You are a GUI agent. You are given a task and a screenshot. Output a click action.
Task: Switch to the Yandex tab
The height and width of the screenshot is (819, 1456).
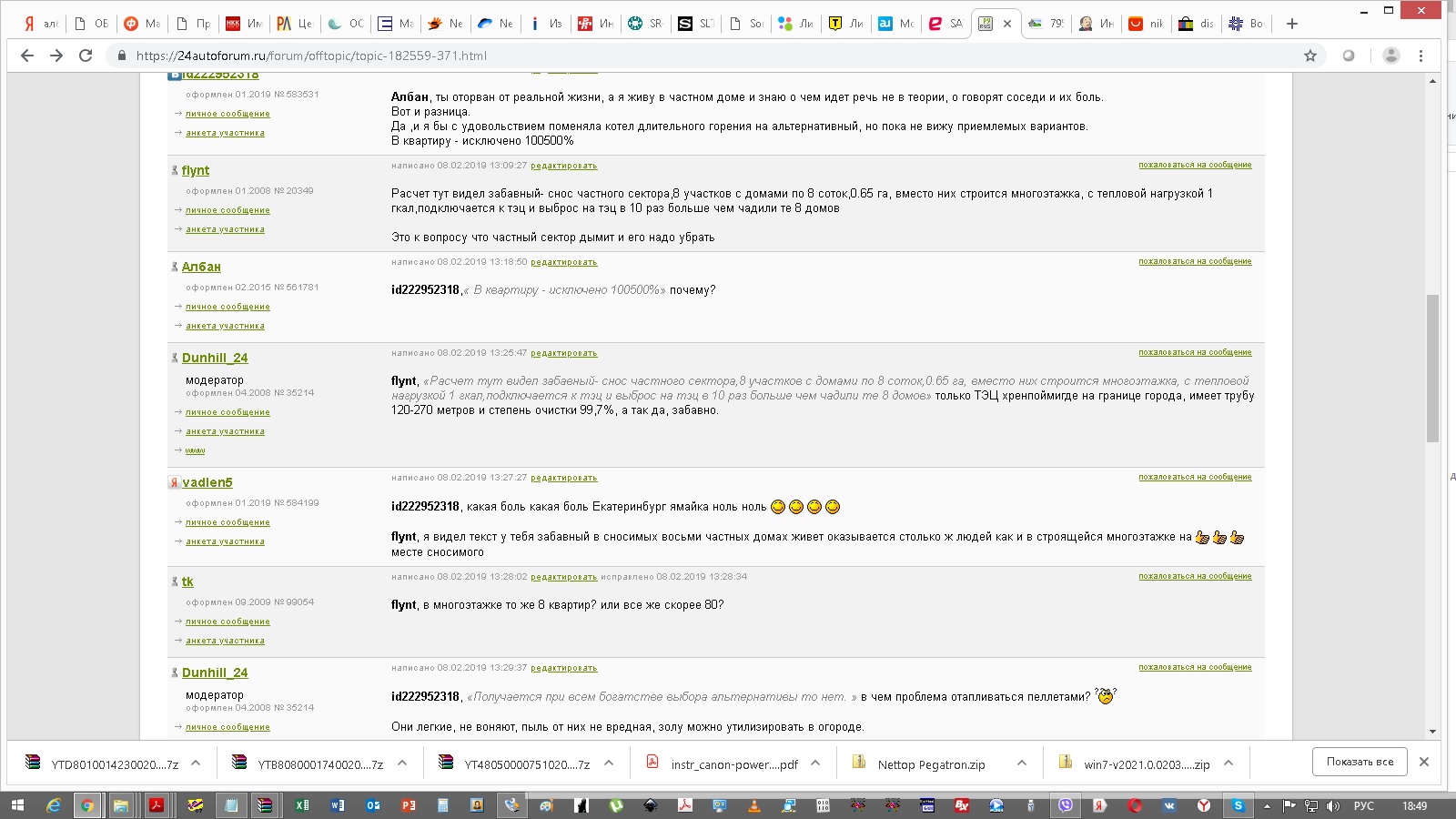click(41, 24)
